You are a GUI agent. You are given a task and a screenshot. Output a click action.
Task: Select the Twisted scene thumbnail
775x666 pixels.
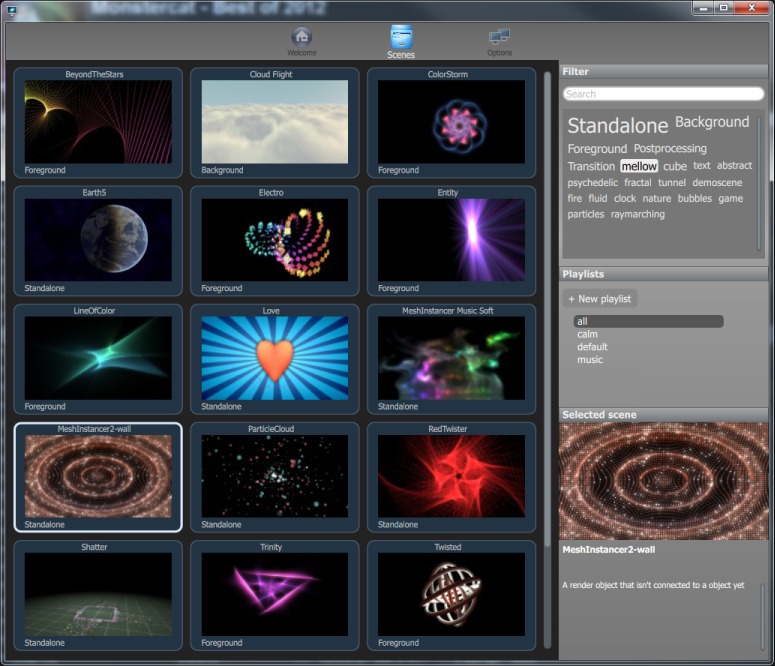(x=451, y=594)
